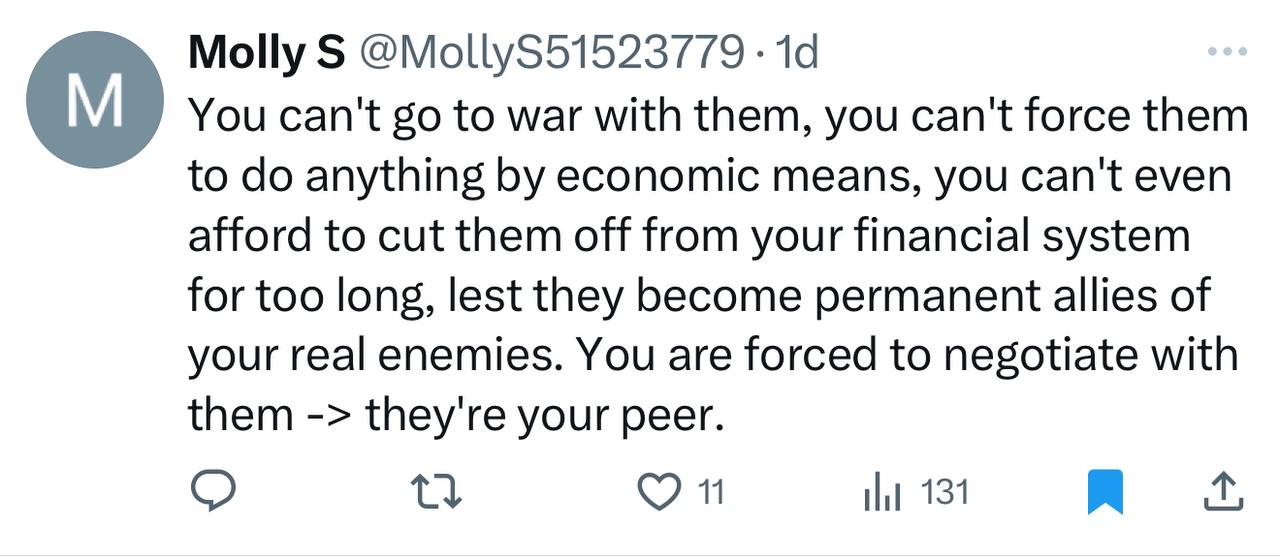
Task: Reply to Molly S's tweet
Action: (211, 491)
